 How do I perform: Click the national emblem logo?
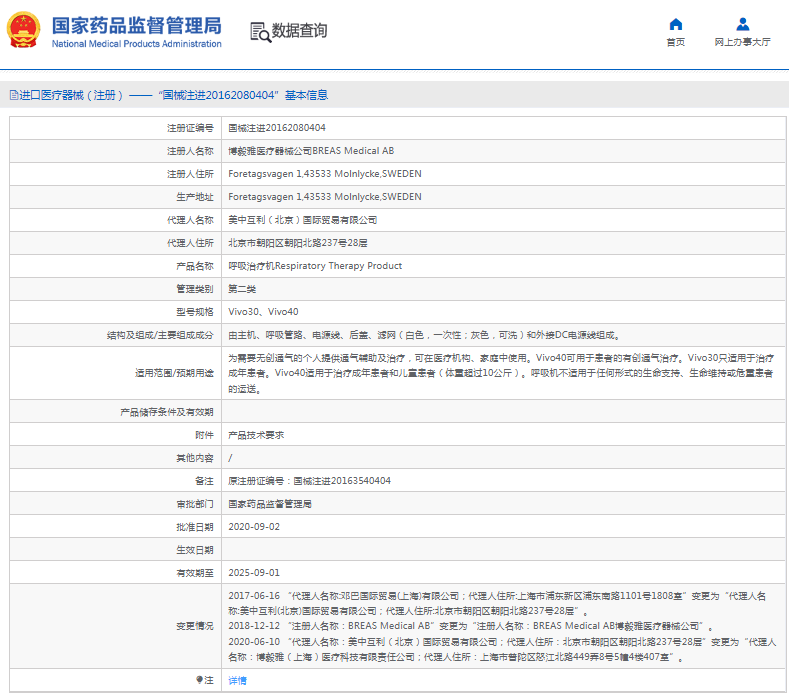pos(23,30)
